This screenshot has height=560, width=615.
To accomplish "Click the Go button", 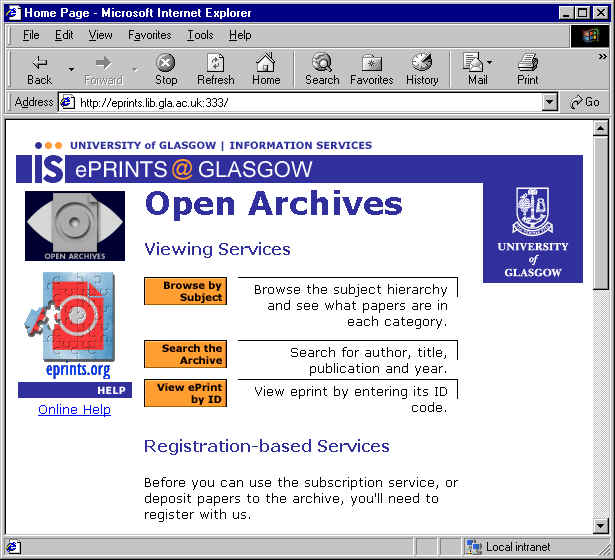I will coord(584,102).
